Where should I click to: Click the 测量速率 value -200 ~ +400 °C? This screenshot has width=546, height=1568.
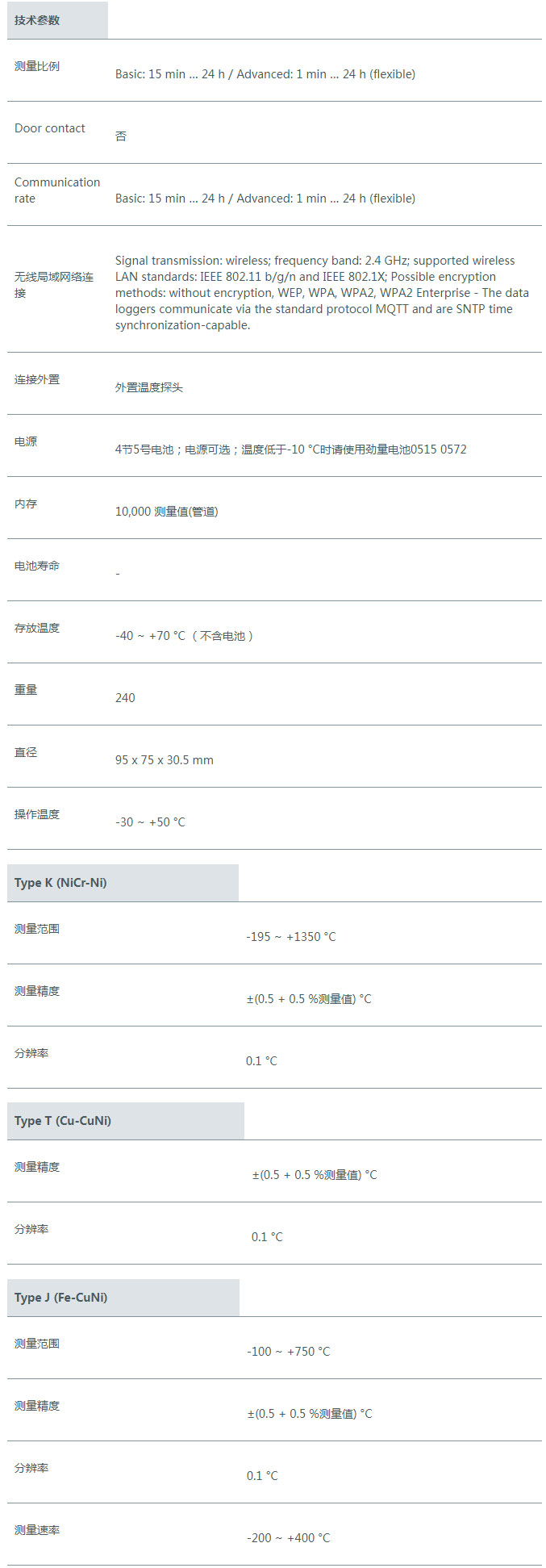click(289, 1538)
